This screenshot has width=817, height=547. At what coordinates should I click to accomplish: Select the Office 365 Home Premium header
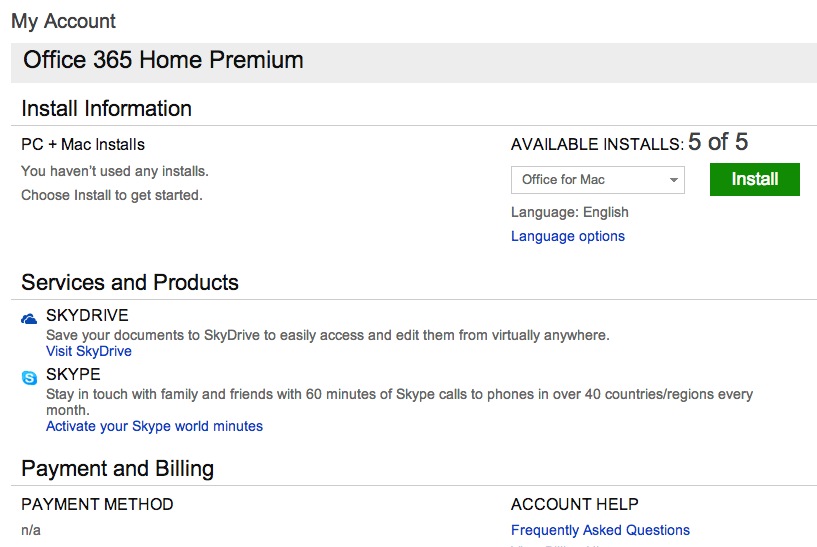(163, 60)
